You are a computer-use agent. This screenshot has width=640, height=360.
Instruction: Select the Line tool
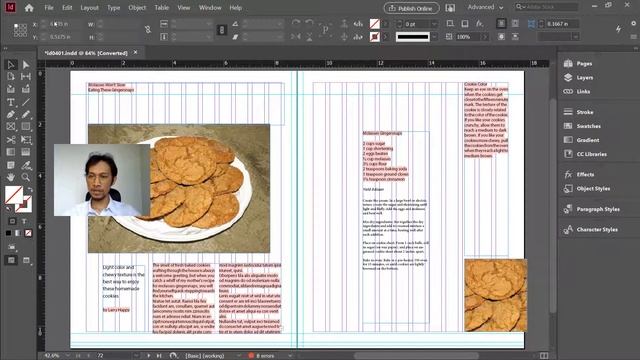pyautogui.click(x=26, y=102)
